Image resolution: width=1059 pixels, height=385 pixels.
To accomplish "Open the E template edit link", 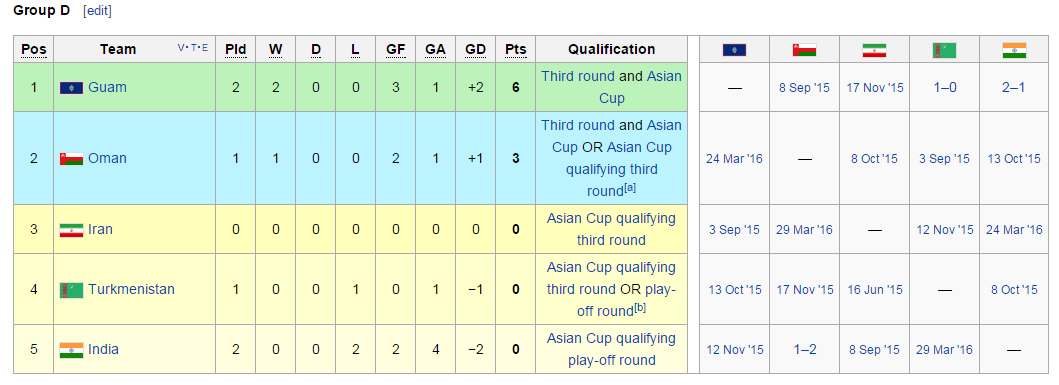I will (205, 48).
